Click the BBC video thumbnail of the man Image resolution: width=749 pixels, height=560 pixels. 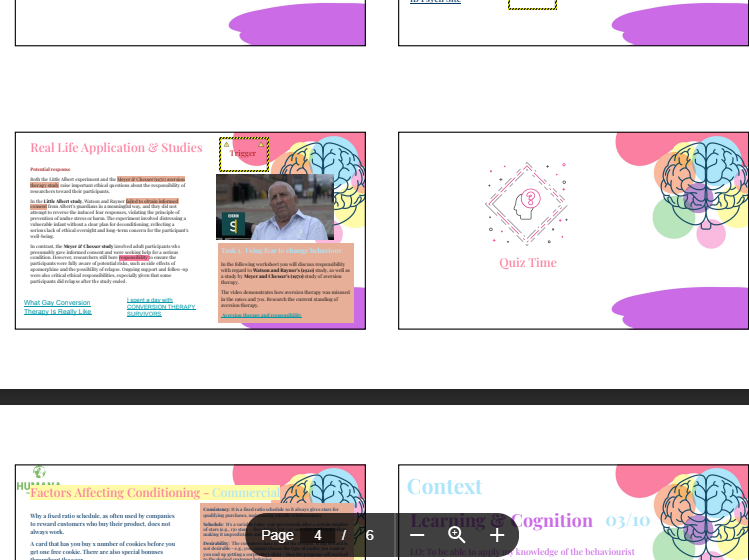pos(275,208)
